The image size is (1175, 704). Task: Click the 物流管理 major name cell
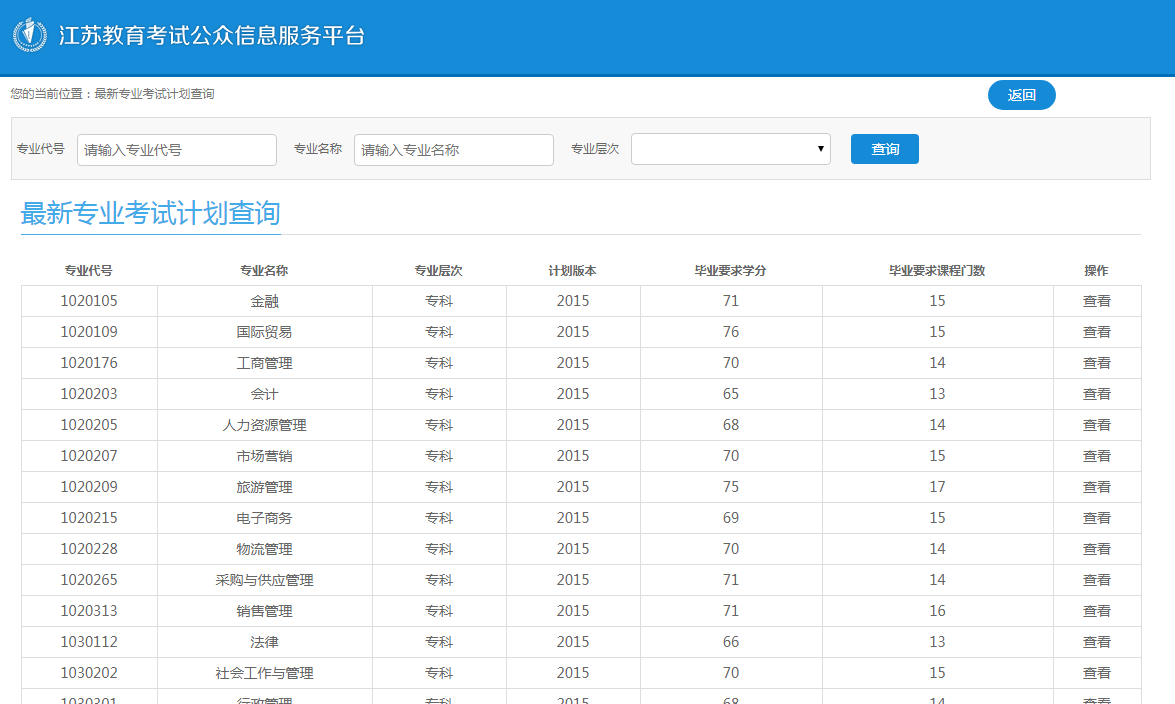click(265, 549)
